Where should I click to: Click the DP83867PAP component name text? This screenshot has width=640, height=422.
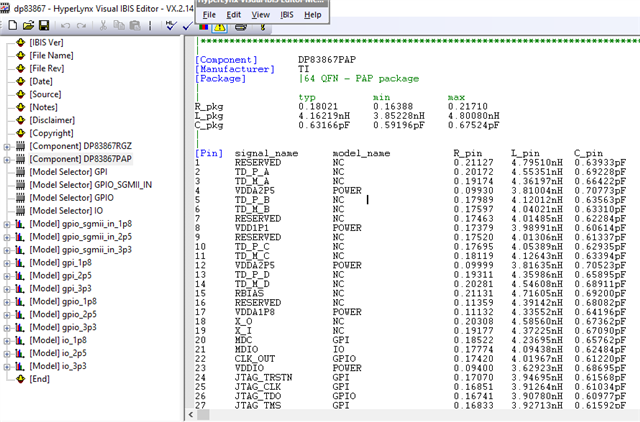point(327,60)
